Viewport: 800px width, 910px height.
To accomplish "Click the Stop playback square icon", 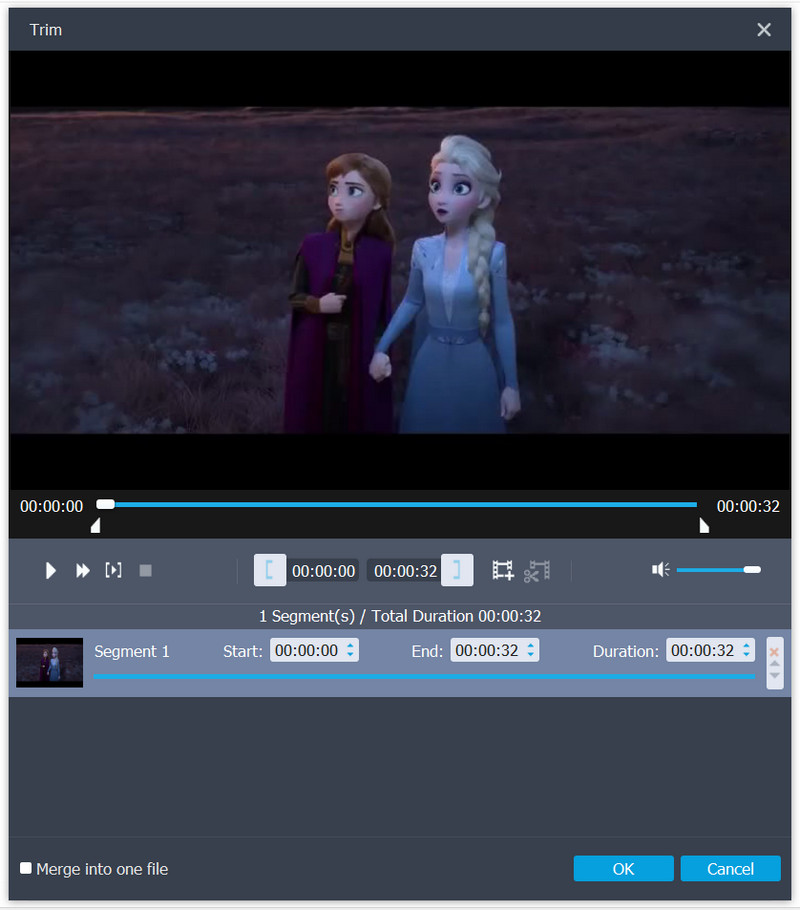I will tap(145, 570).
